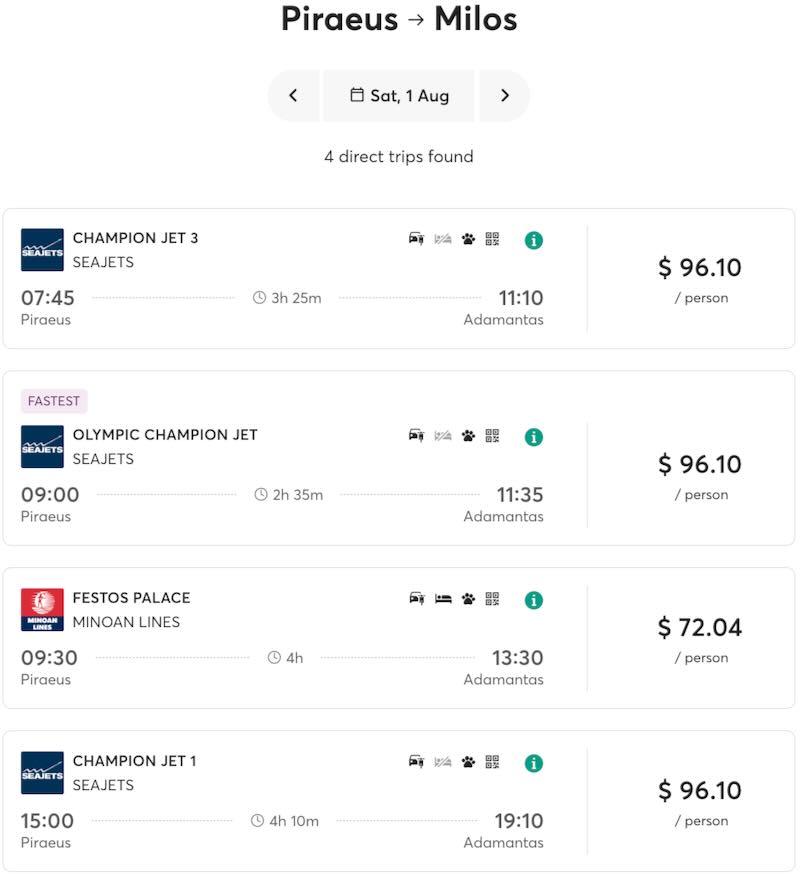Click the vehicle transport icon on Champion Jet 3

point(415,240)
